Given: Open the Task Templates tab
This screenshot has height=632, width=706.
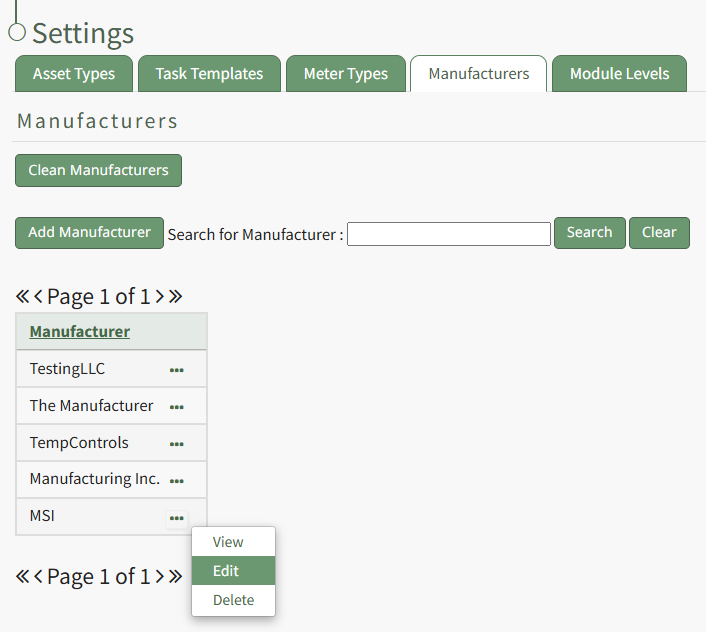Looking at the screenshot, I should tap(209, 74).
